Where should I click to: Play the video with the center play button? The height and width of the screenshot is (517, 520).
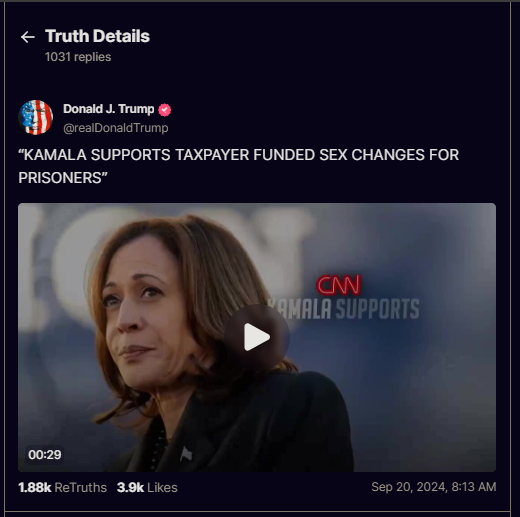pyautogui.click(x=257, y=337)
